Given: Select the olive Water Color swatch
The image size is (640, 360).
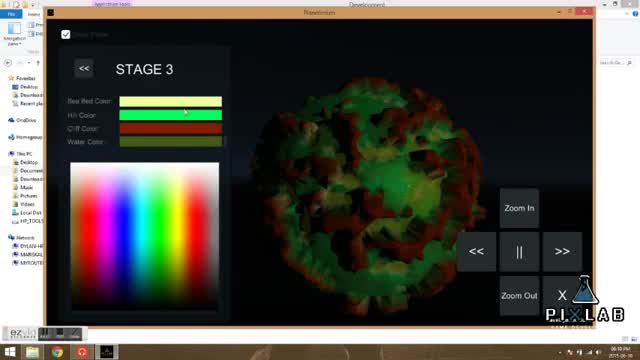Looking at the screenshot, I should pyautogui.click(x=171, y=142).
